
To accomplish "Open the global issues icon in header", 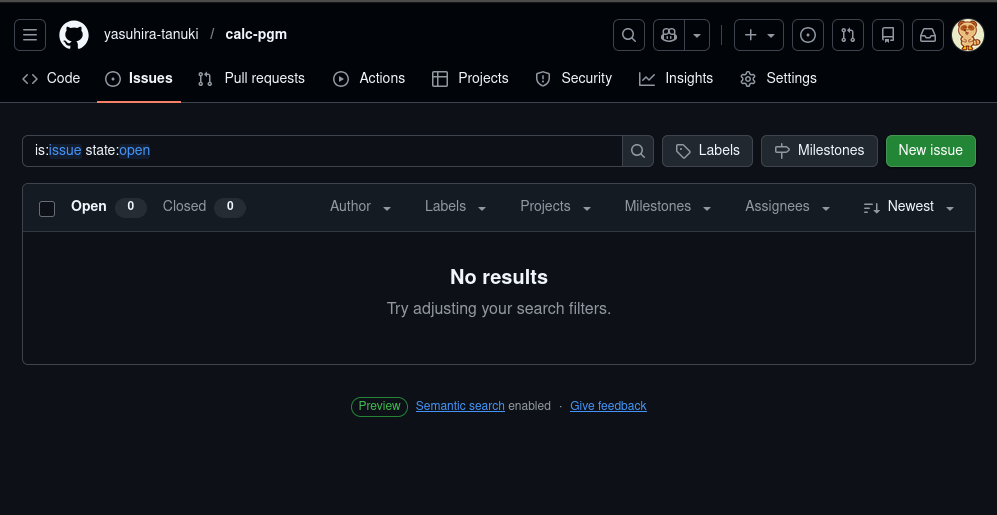I will pos(808,35).
